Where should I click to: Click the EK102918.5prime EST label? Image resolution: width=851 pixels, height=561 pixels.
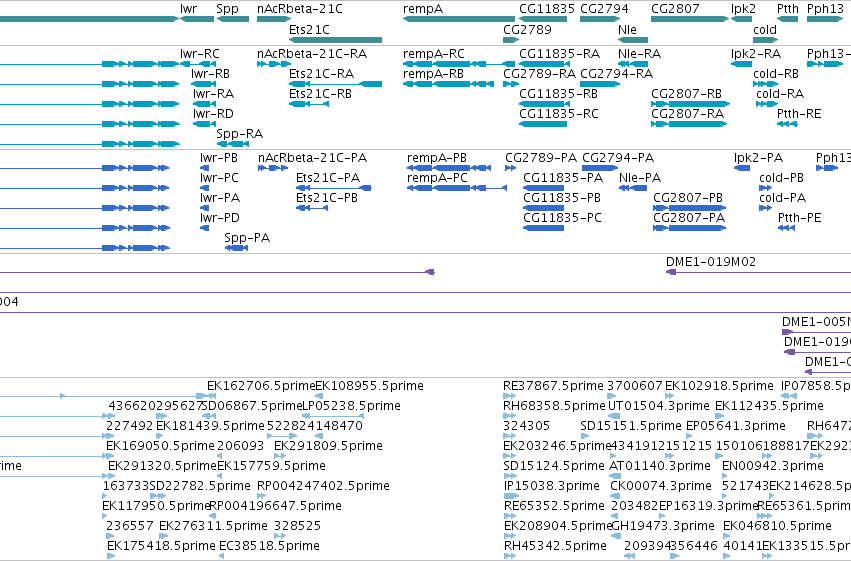click(x=719, y=385)
